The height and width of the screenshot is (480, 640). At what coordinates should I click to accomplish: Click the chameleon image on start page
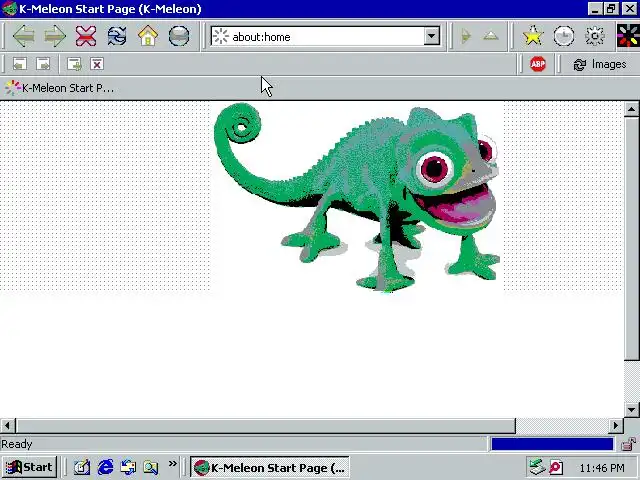pyautogui.click(x=357, y=197)
